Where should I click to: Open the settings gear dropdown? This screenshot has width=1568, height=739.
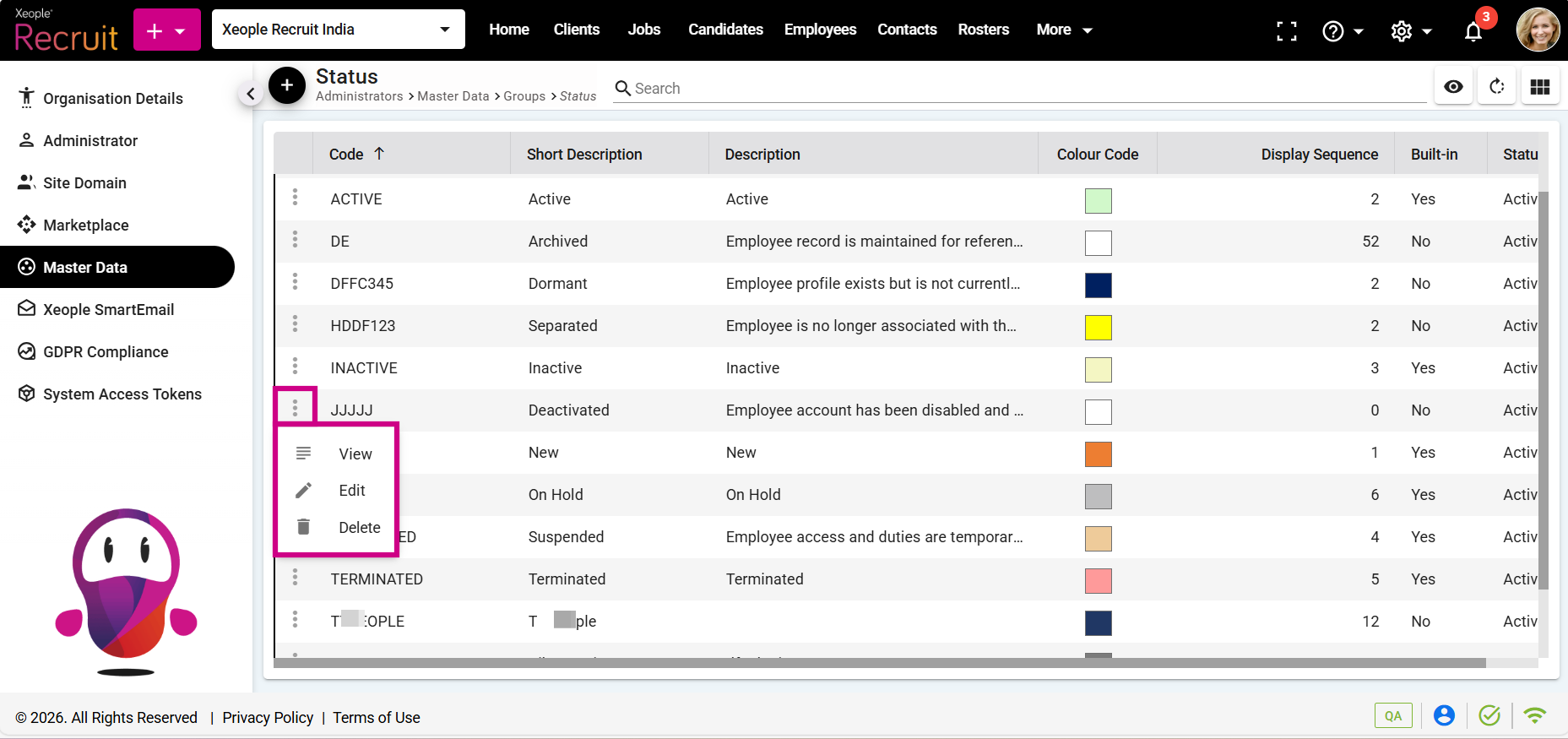(1410, 31)
